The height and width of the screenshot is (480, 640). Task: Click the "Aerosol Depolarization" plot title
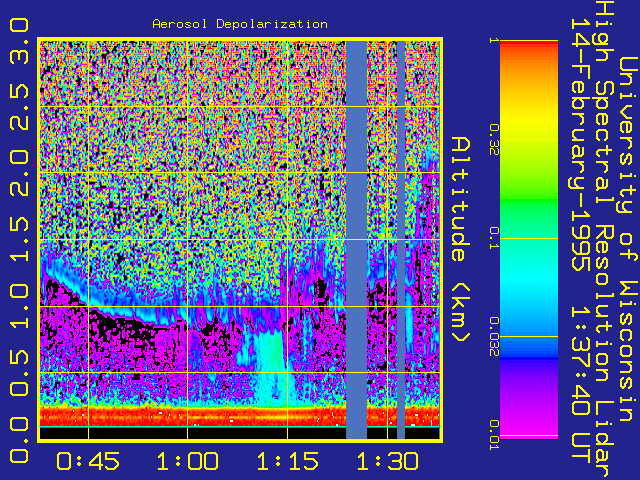(240, 24)
